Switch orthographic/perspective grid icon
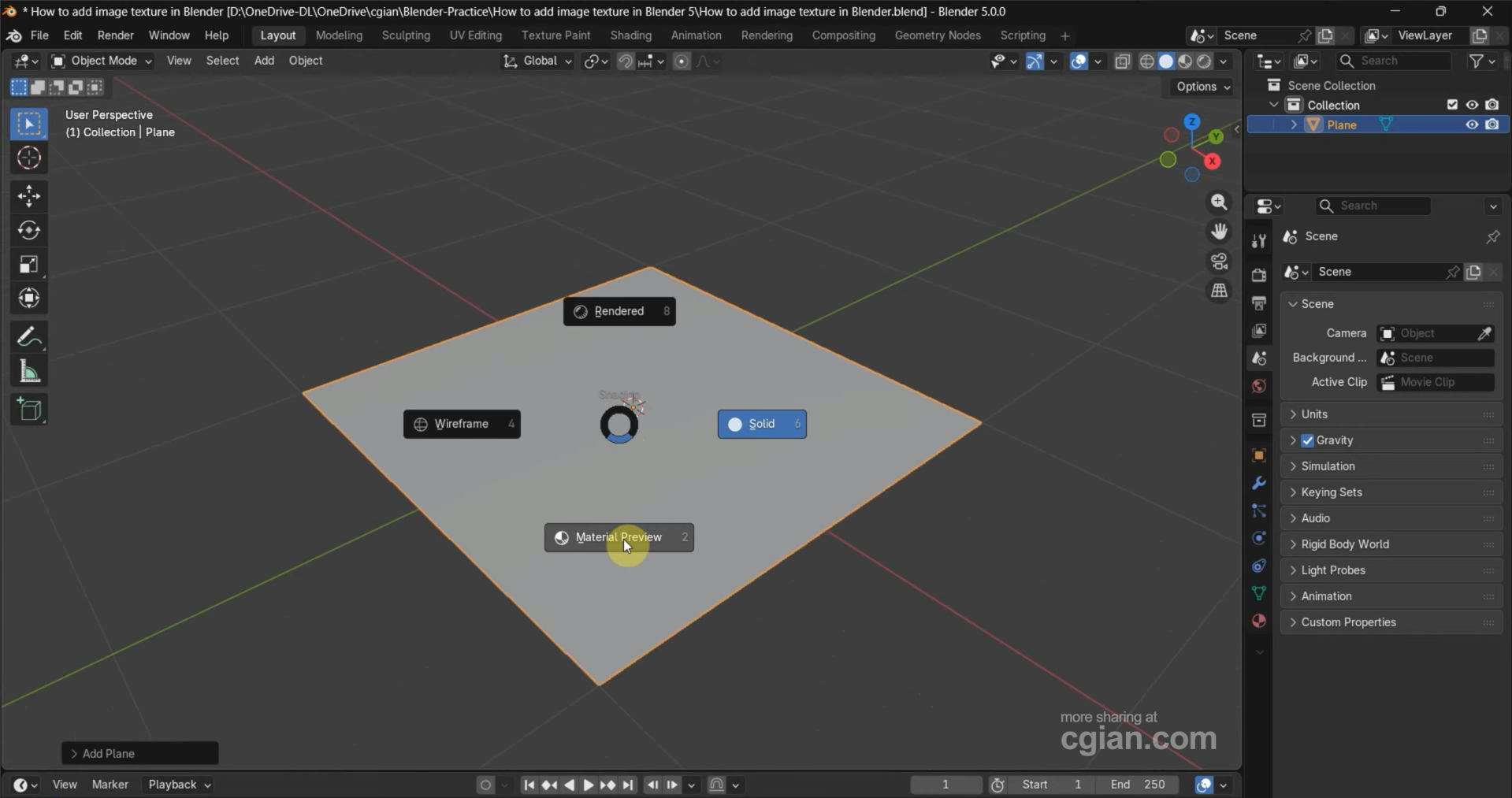 click(x=1219, y=291)
